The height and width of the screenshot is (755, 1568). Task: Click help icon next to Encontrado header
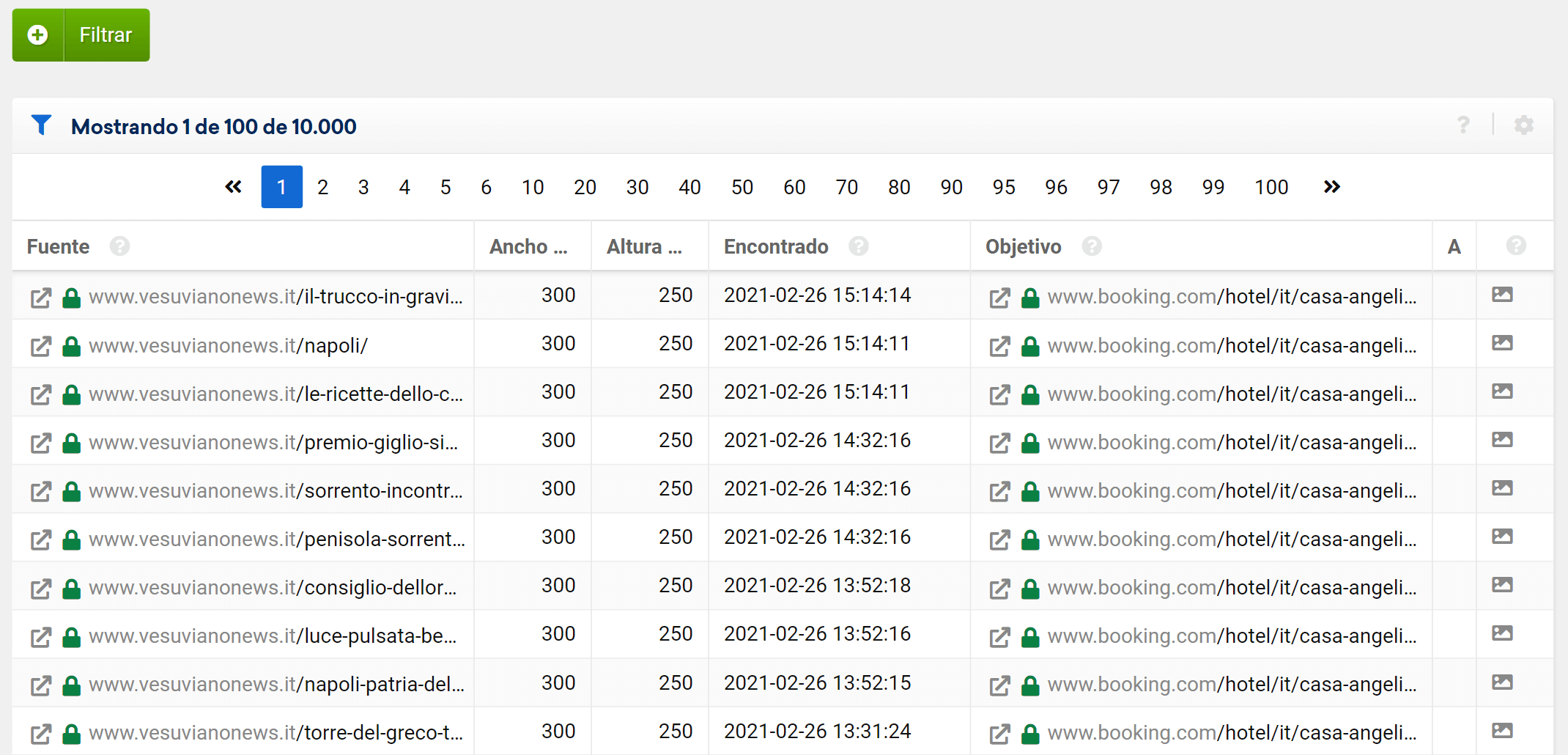[x=858, y=246]
